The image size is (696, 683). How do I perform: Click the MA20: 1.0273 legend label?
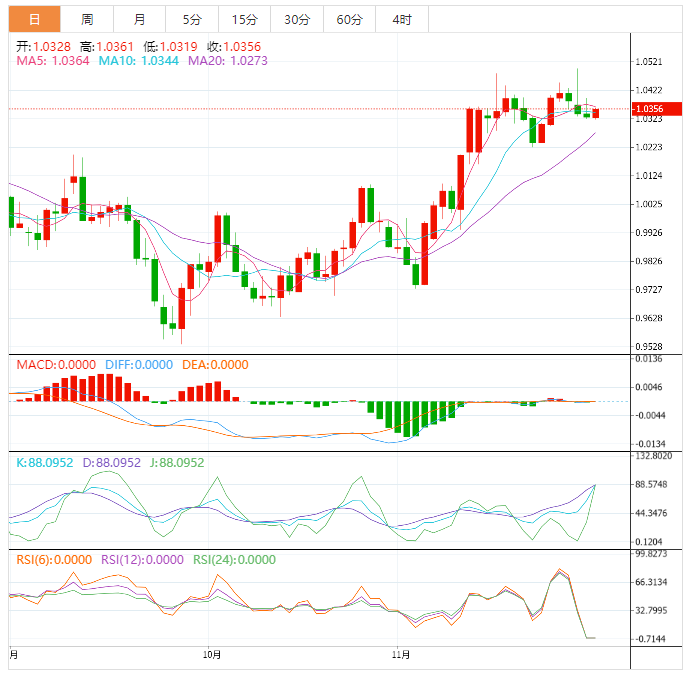coord(228,61)
